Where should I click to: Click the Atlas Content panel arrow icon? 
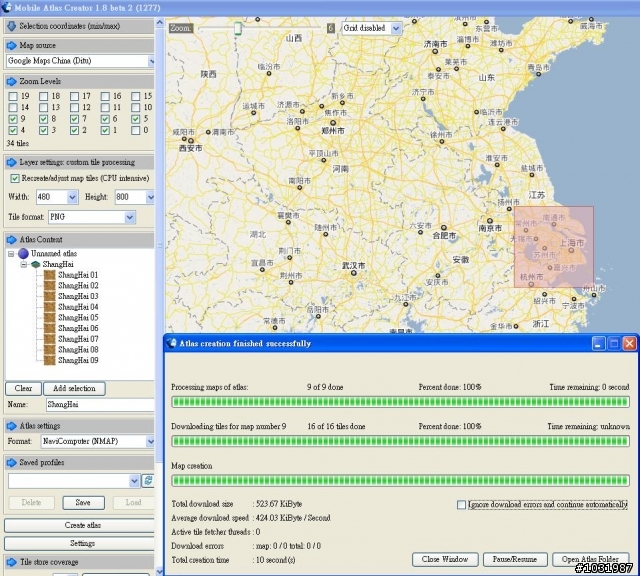click(x=11, y=240)
